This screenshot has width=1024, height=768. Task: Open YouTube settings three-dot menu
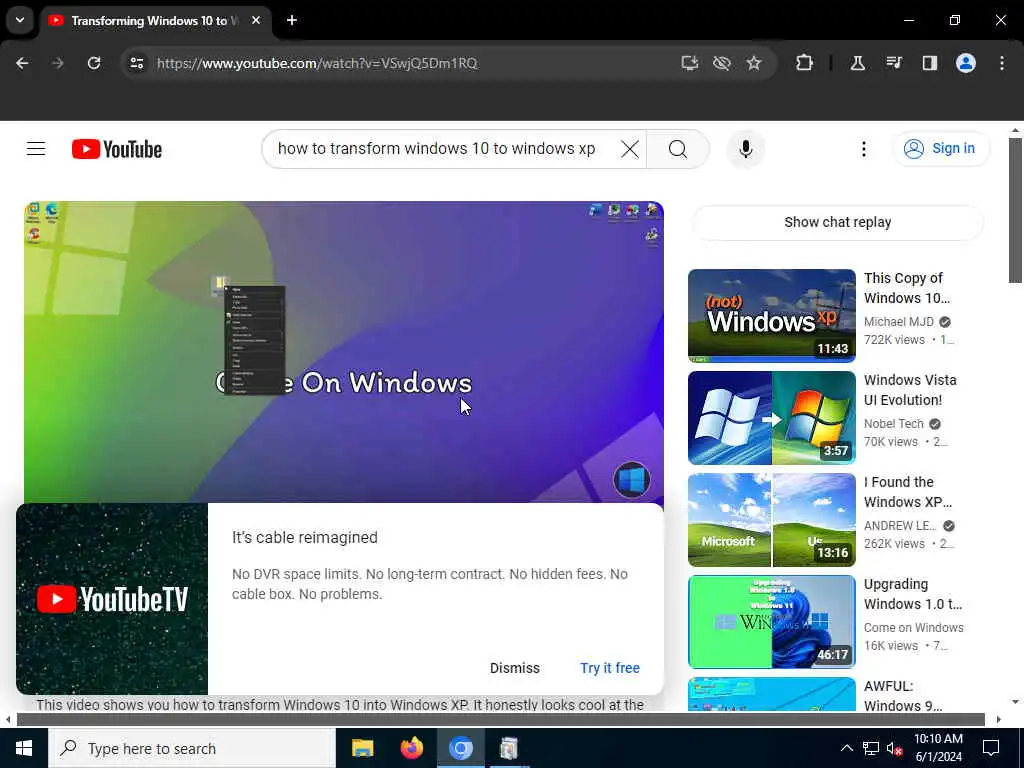[864, 149]
